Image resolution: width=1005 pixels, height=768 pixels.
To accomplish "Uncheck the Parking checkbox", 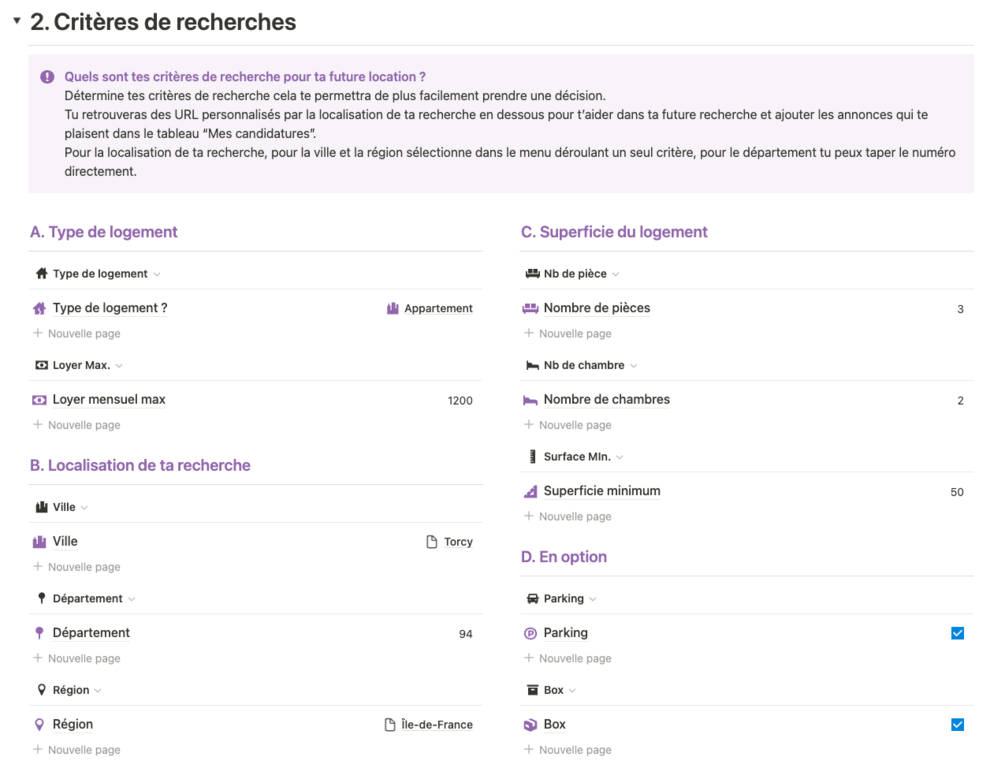I will tap(957, 633).
